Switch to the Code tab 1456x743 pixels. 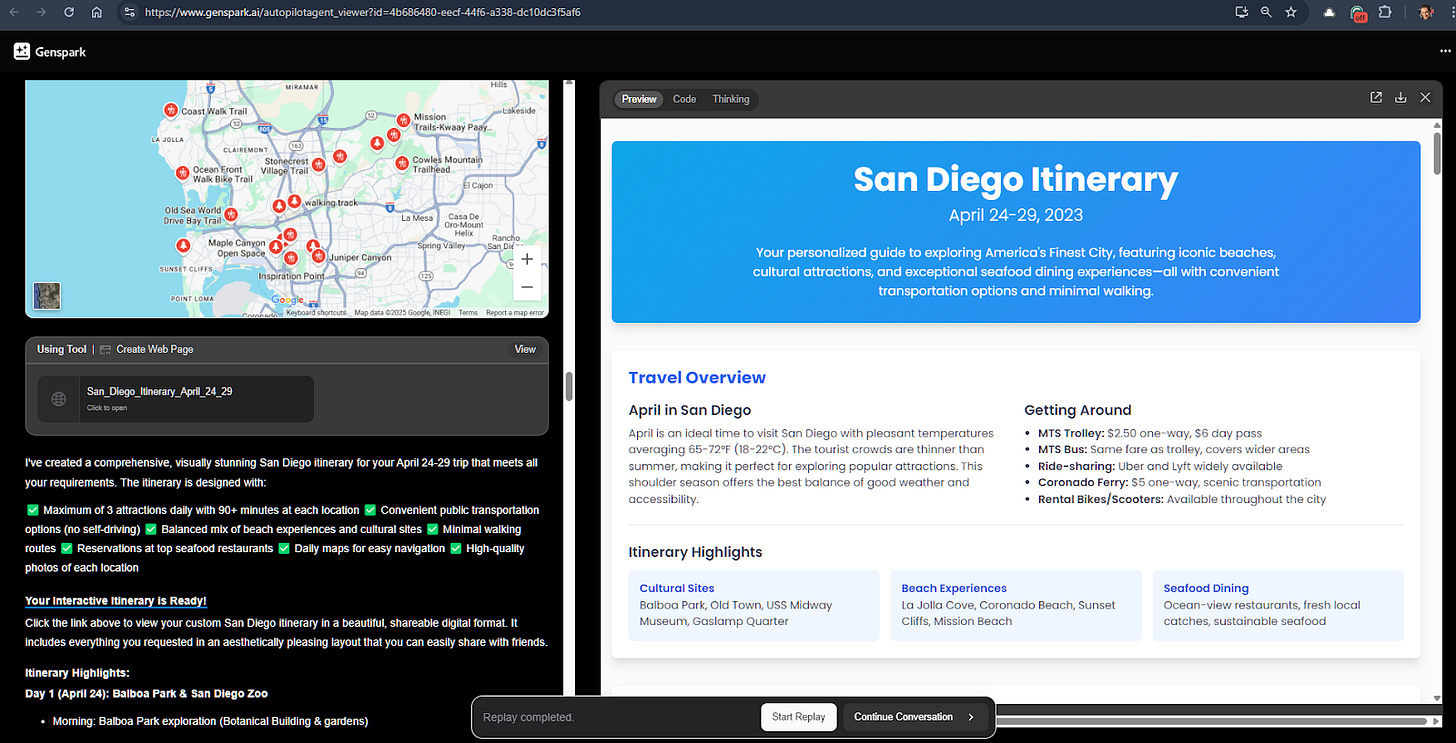(x=684, y=99)
